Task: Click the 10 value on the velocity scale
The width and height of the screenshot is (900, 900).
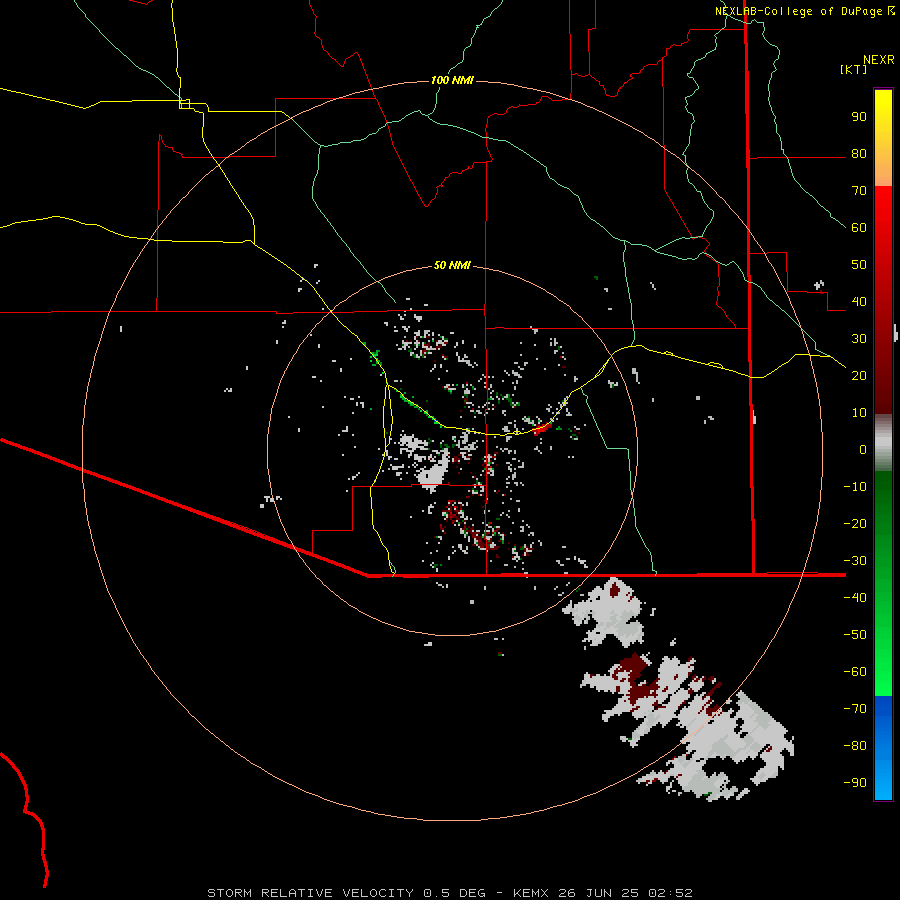Action: pyautogui.click(x=859, y=413)
